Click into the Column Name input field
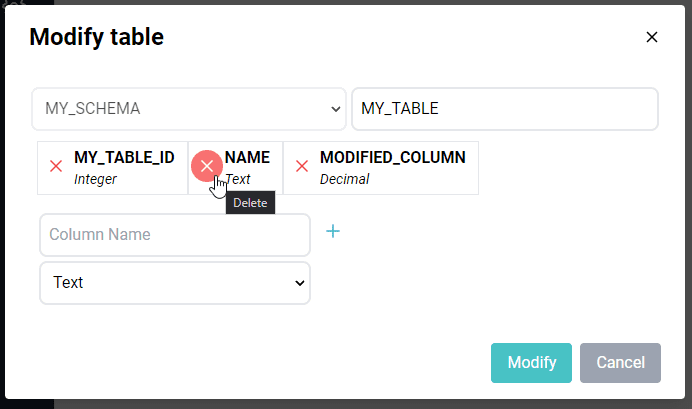The height and width of the screenshot is (409, 692). pyautogui.click(x=175, y=235)
